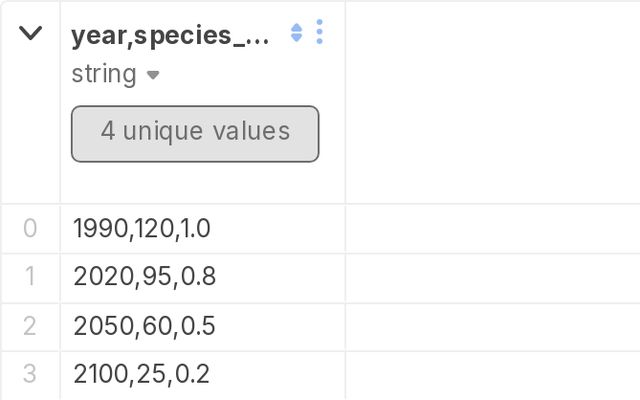Click the sort arrows in the column header
Screen dimensions: 640x400
coord(296,33)
